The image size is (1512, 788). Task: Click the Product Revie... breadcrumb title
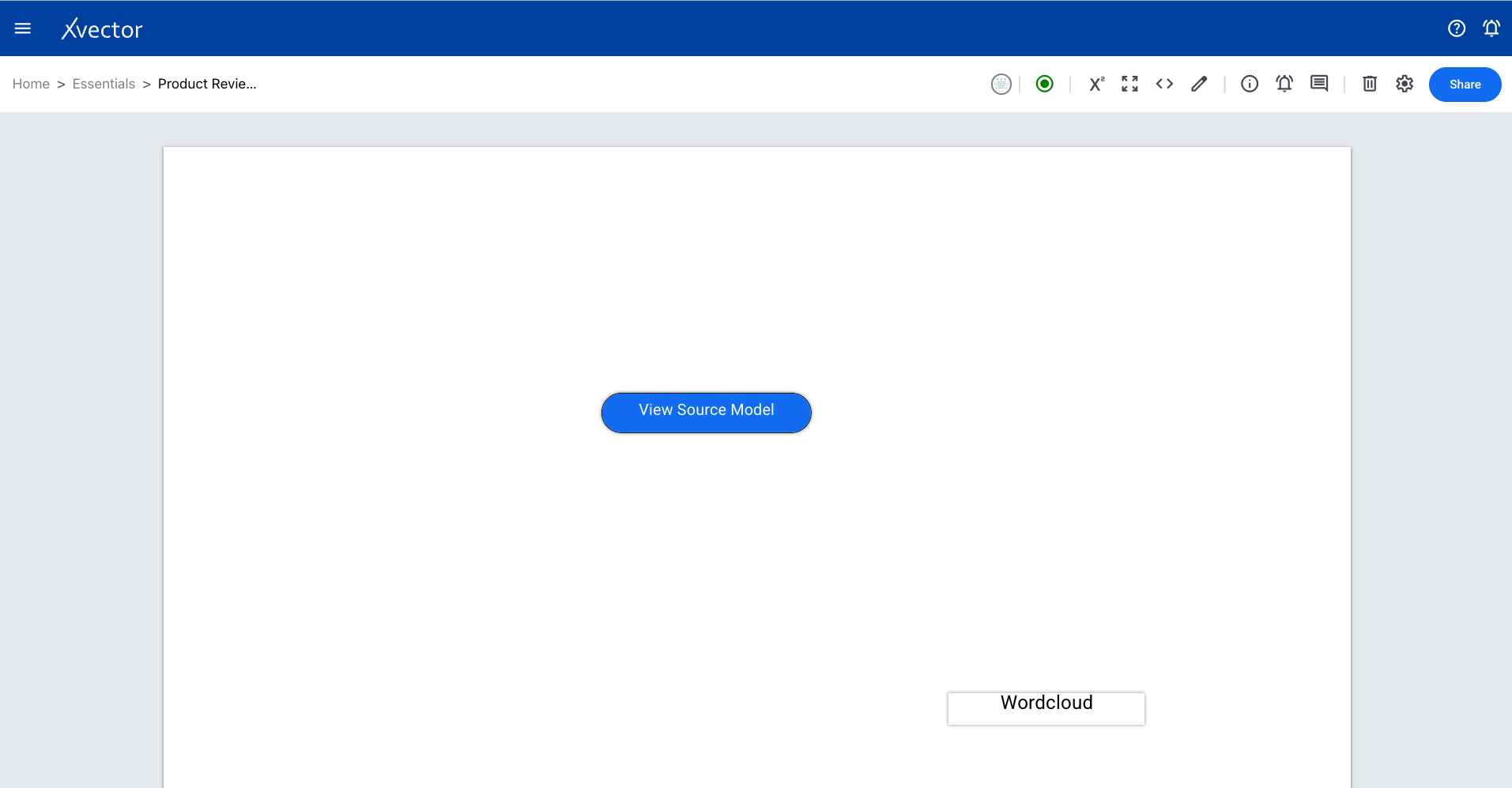207,84
